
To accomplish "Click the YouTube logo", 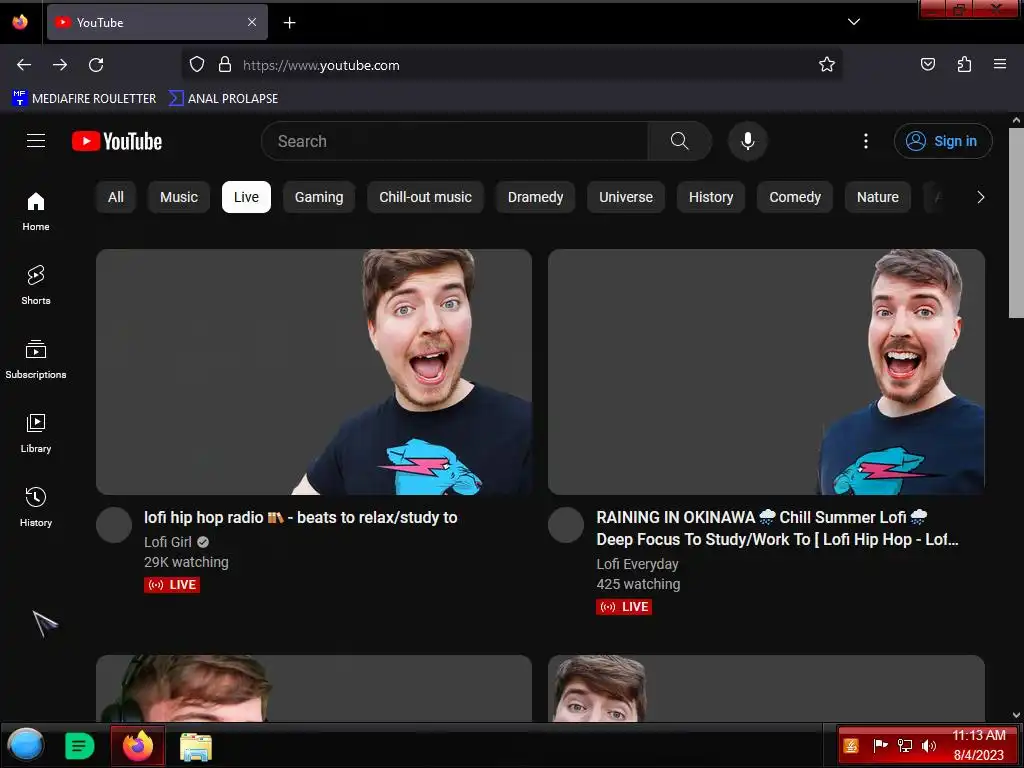I will [117, 141].
